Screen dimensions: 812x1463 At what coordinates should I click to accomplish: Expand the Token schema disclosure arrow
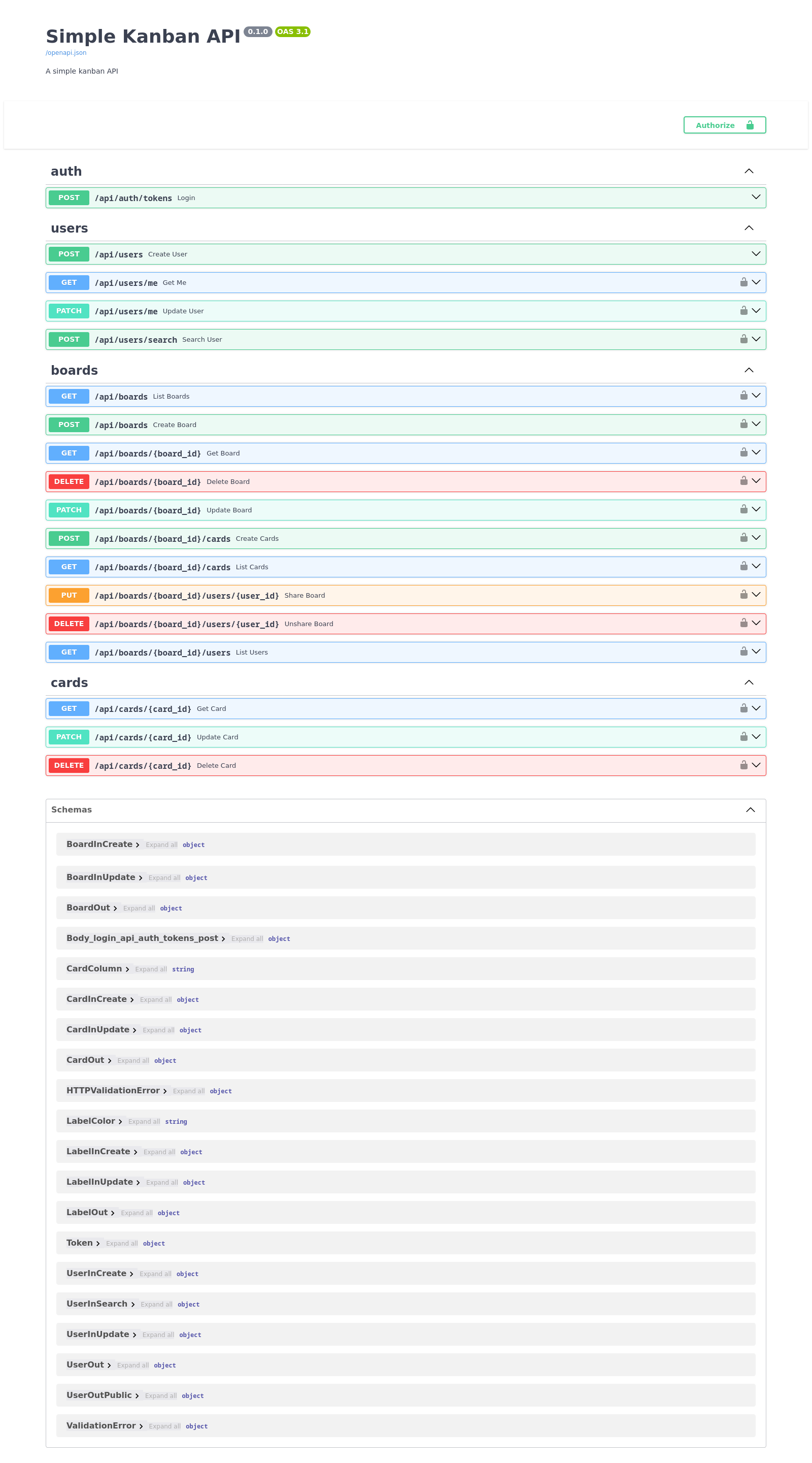(x=97, y=1243)
